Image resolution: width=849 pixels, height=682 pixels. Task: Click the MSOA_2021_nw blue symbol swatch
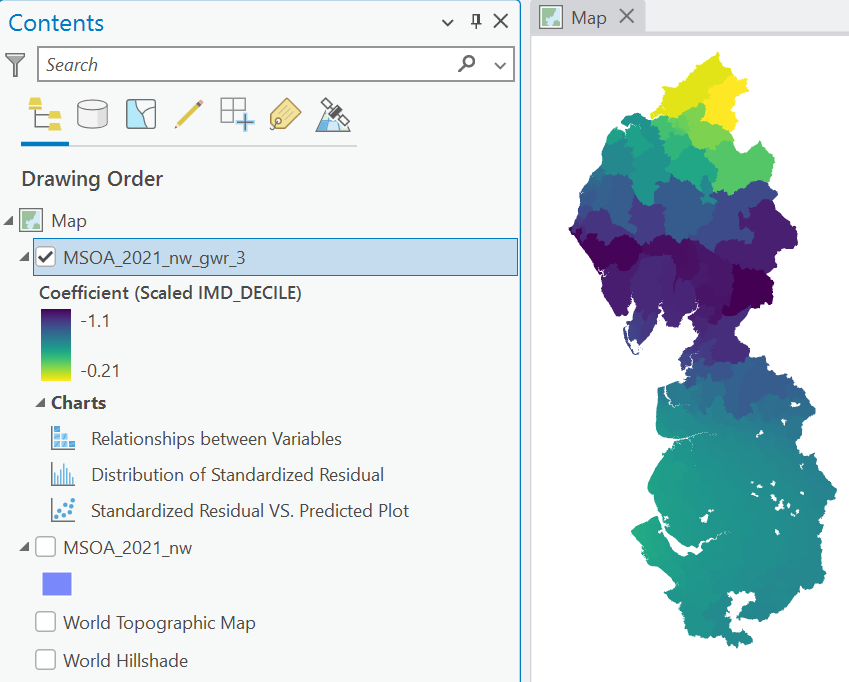click(x=57, y=584)
